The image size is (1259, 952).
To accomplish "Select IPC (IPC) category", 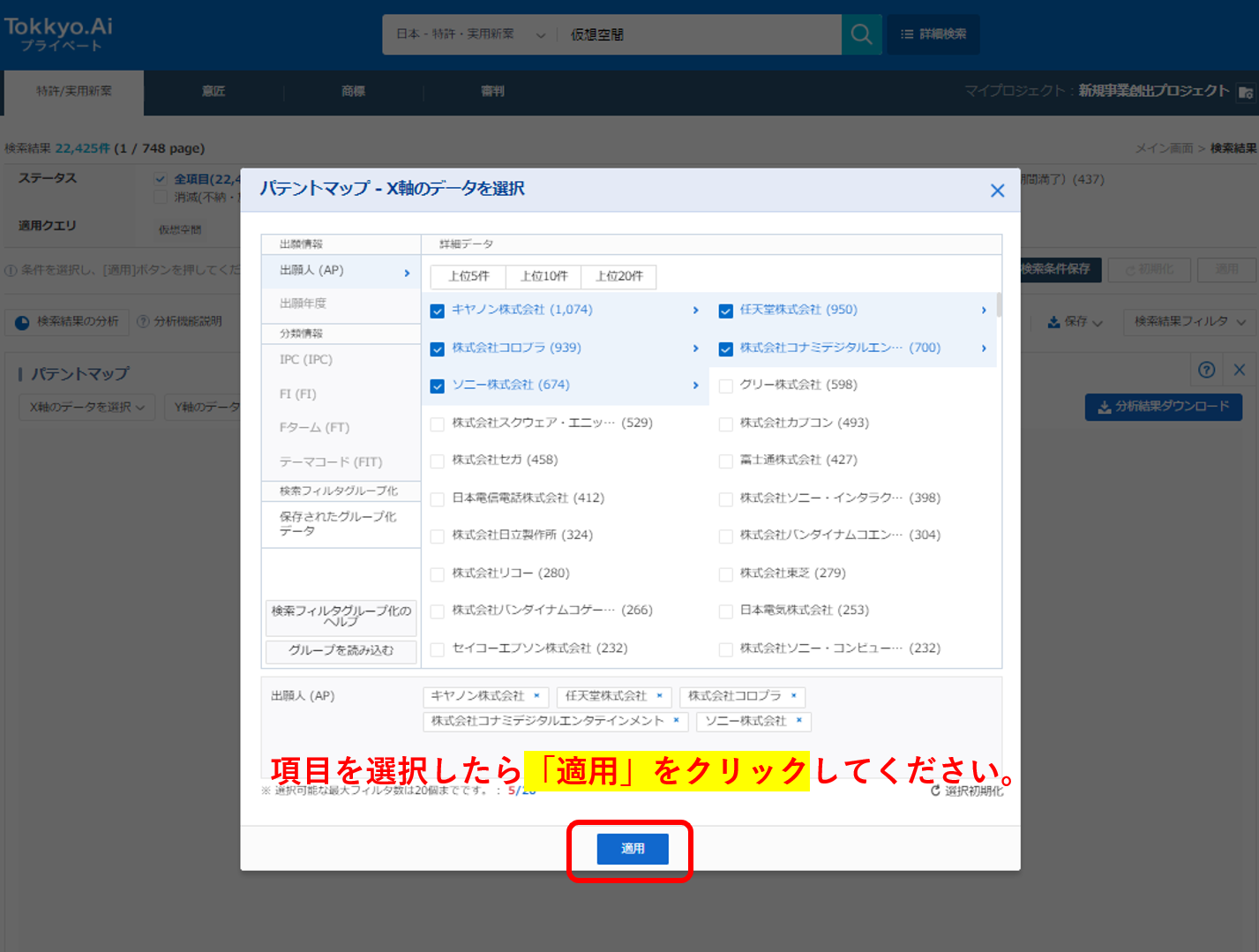I will pyautogui.click(x=341, y=360).
